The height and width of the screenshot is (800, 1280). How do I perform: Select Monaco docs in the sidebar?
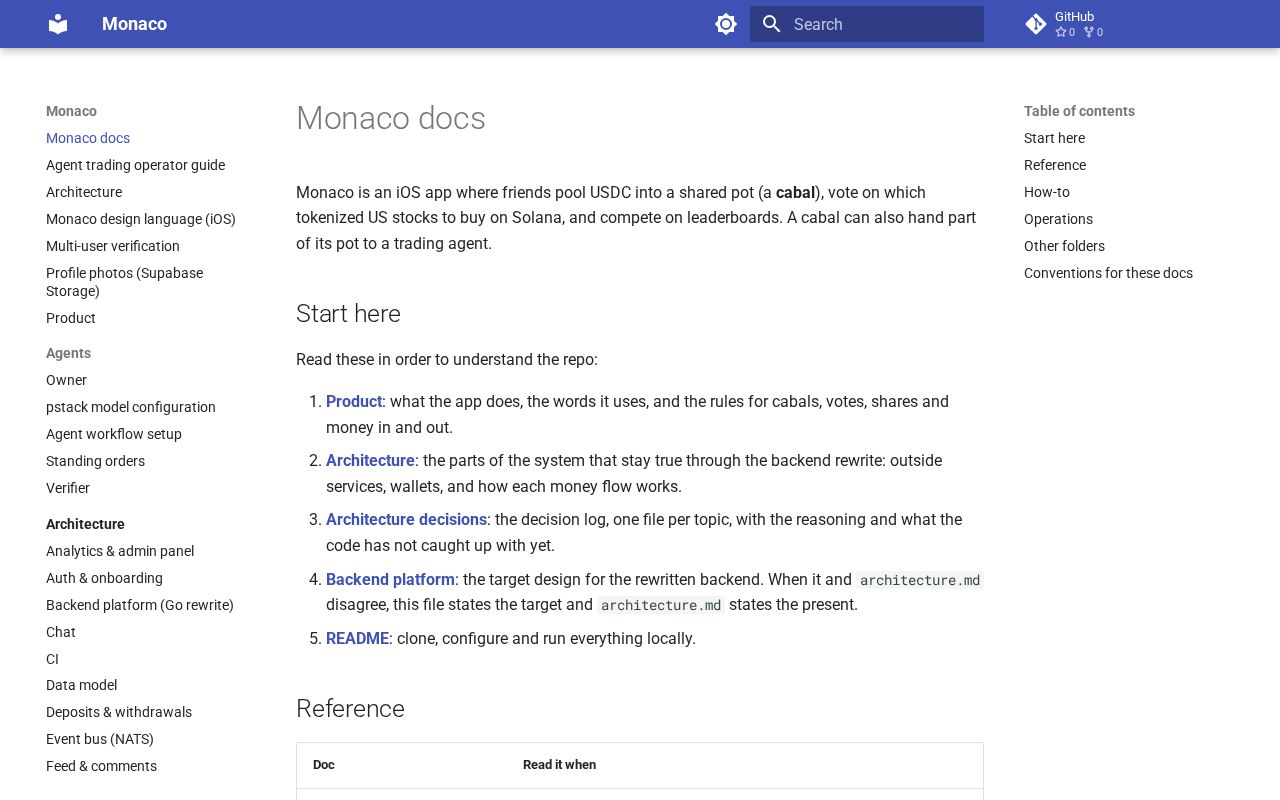point(88,138)
